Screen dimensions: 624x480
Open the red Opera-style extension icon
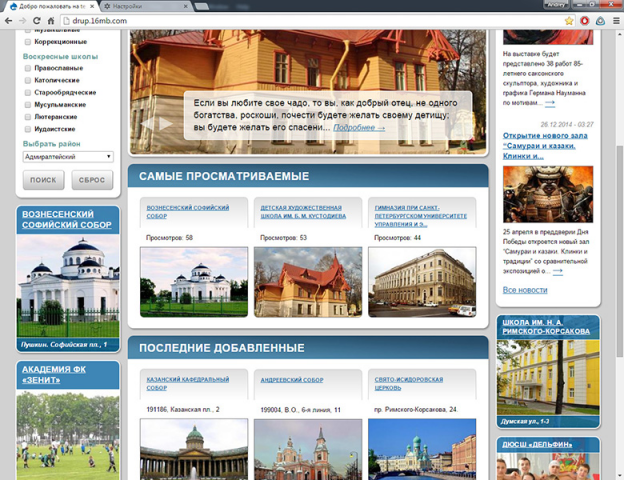pyautogui.click(x=584, y=21)
